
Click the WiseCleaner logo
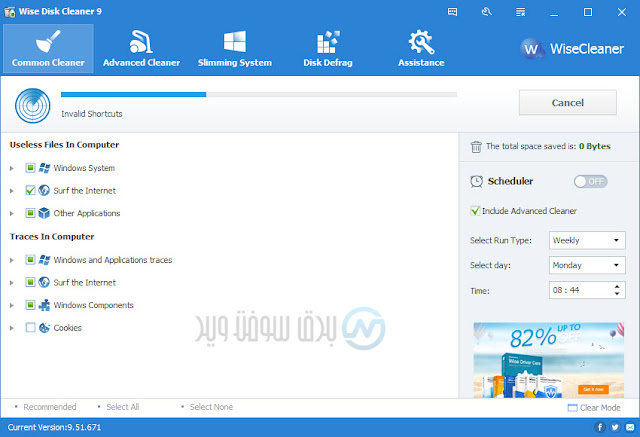point(572,49)
